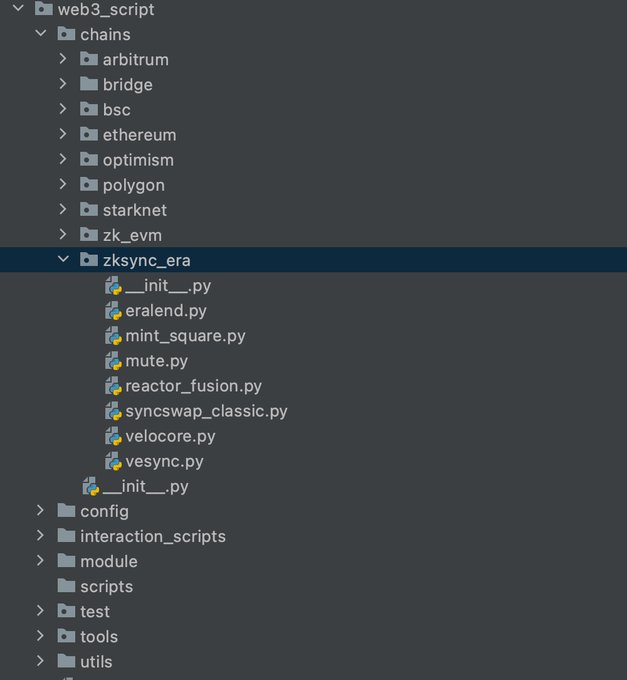This screenshot has height=680, width=627.
Task: Click the tools package folder icon
Action: pos(66,636)
